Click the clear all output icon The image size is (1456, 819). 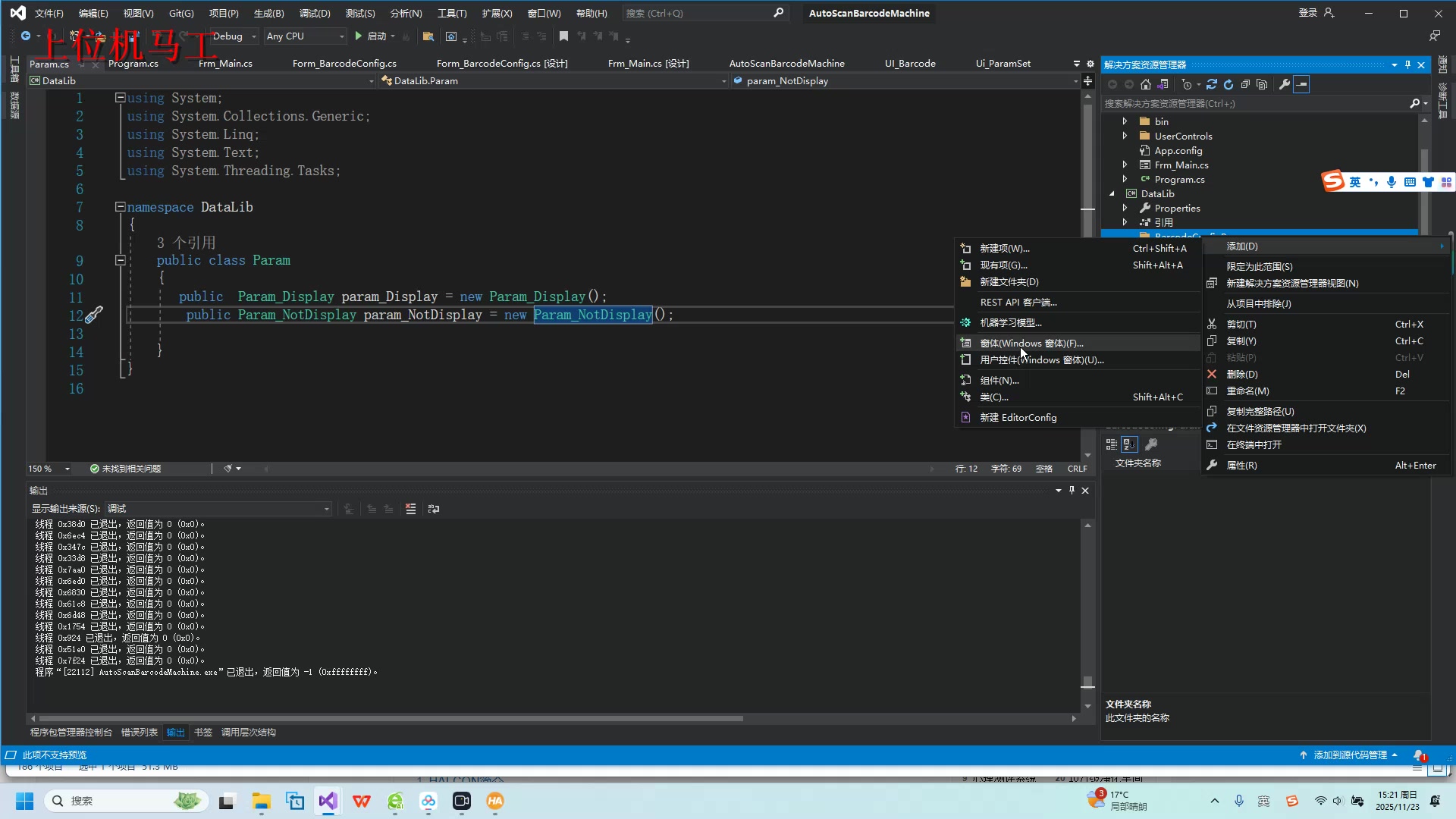[x=410, y=509]
